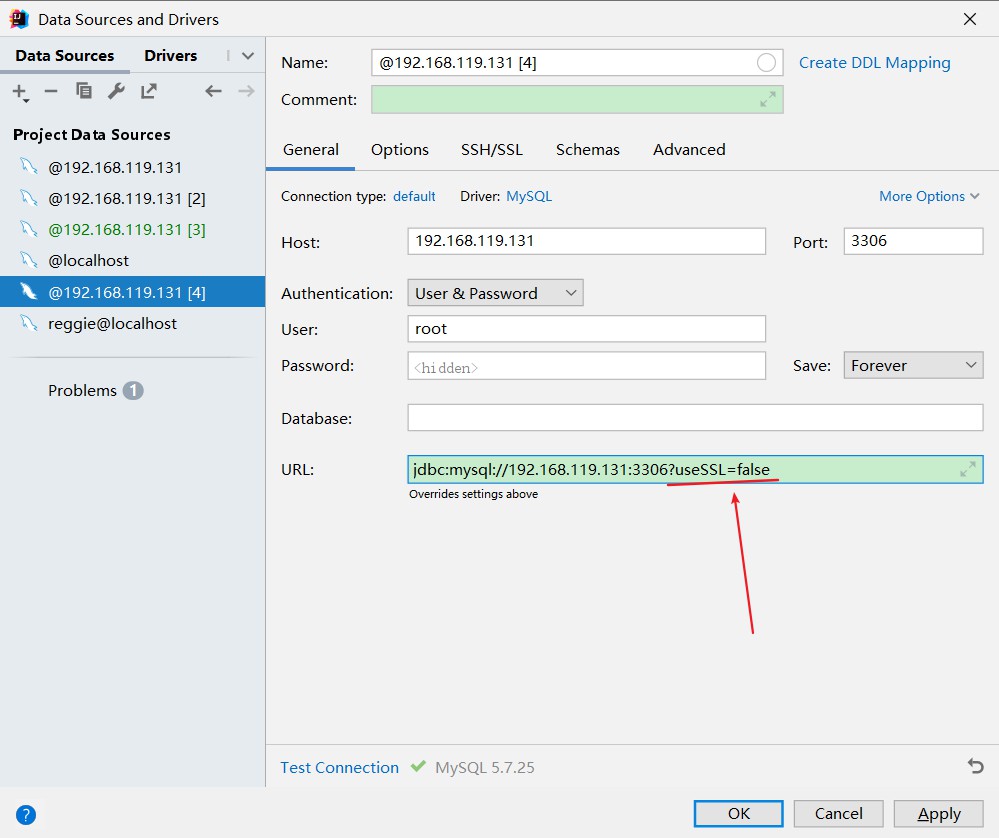Expand the URL field editor
999x838 pixels.
coord(968,469)
